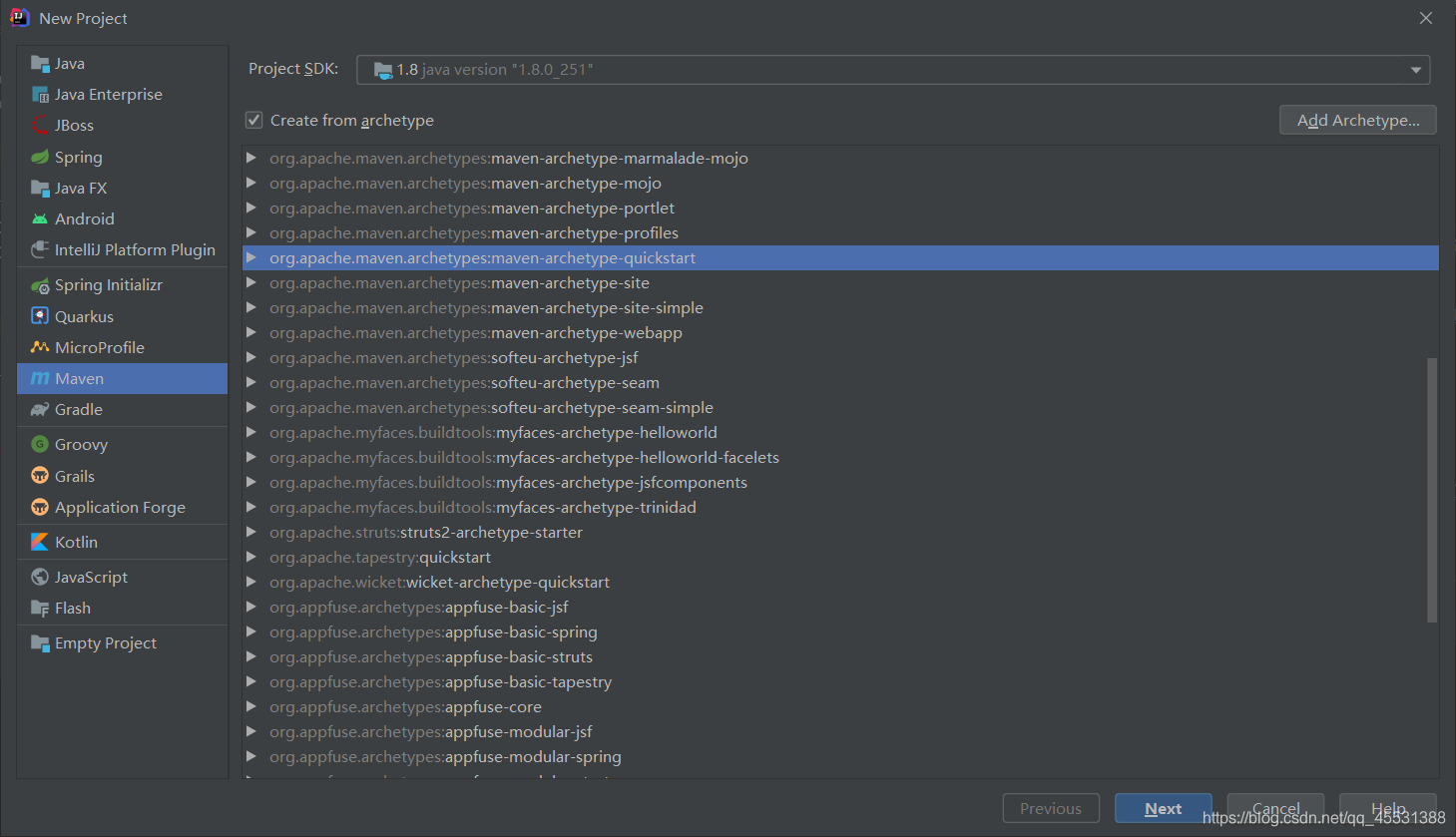This screenshot has width=1456, height=837.
Task: Click the Grails icon
Action: [x=40, y=477]
